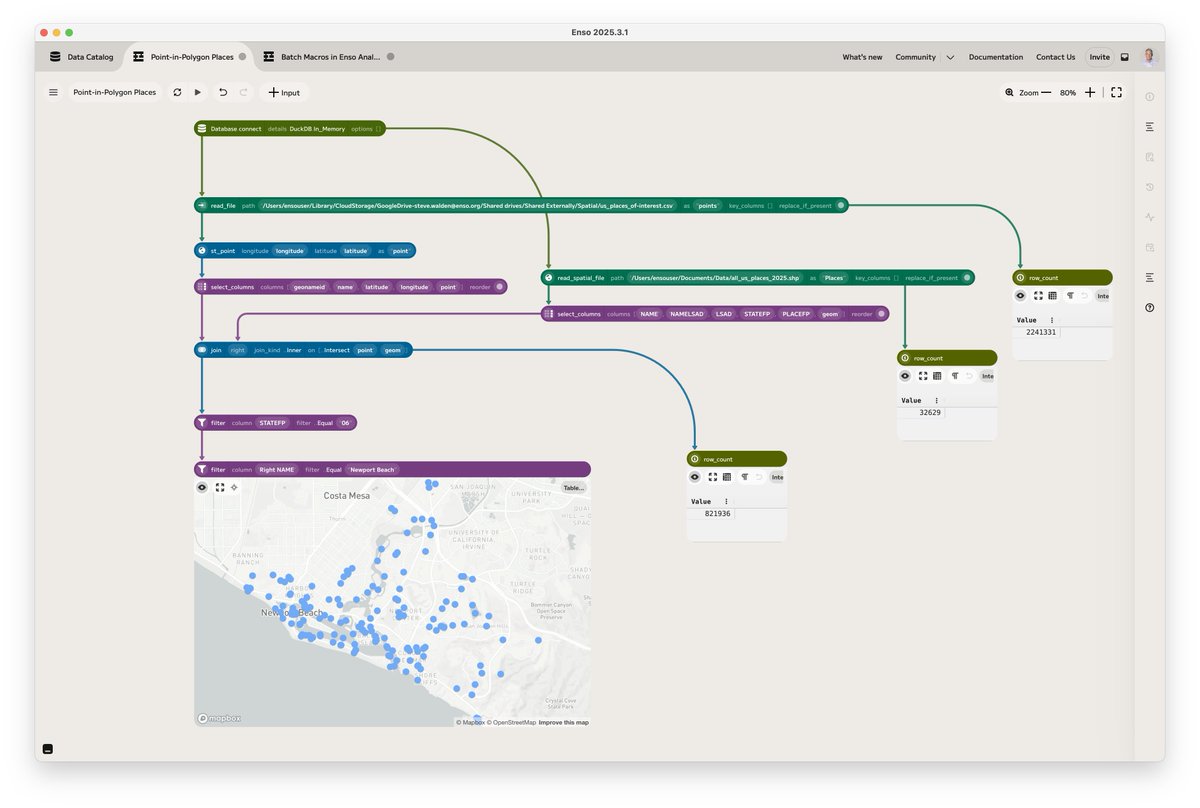This screenshot has width=1200, height=808.
Task: Run the workflow with play button
Action: [198, 92]
